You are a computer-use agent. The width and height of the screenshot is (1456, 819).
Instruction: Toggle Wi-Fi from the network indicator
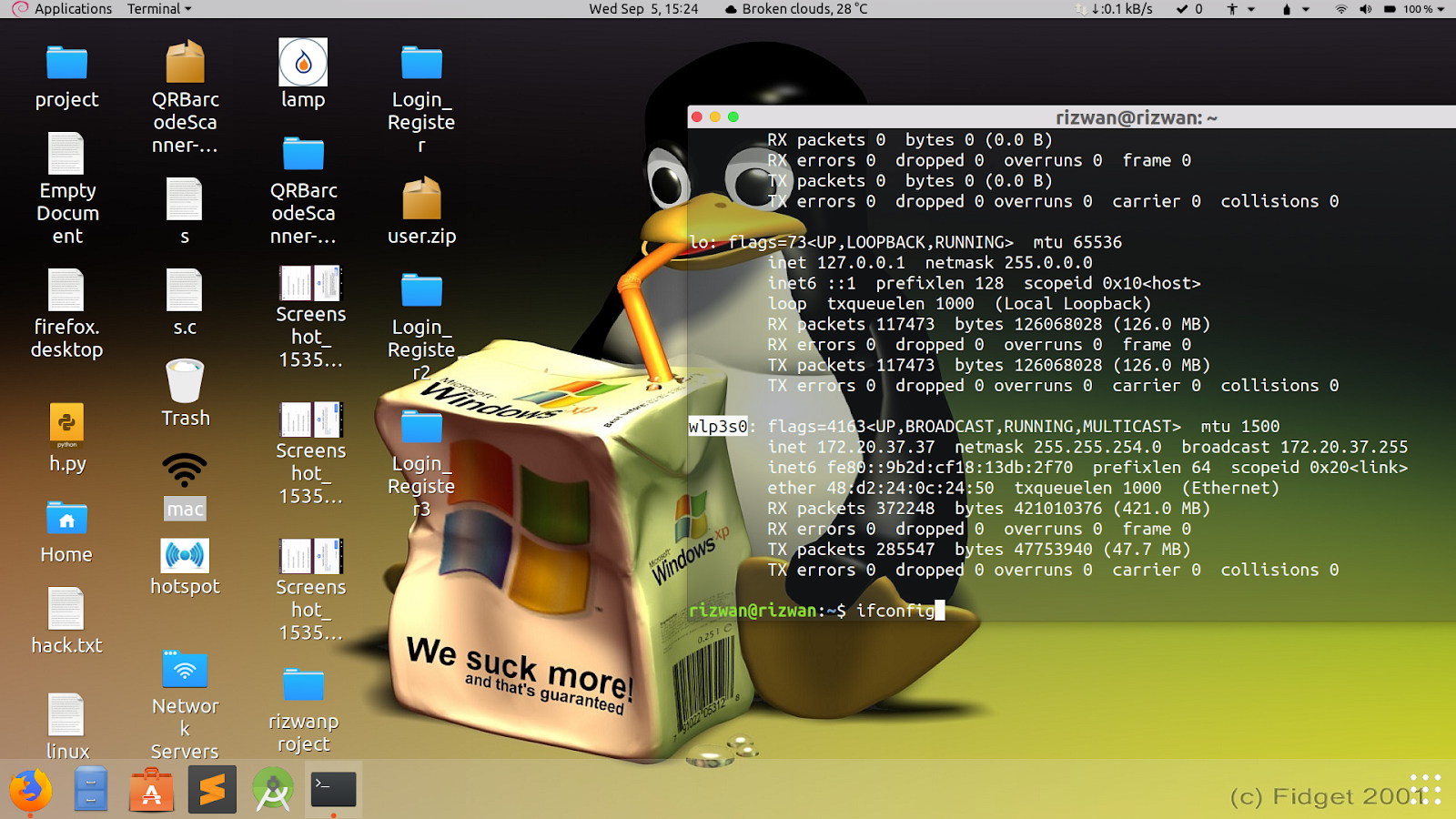coord(1342,10)
